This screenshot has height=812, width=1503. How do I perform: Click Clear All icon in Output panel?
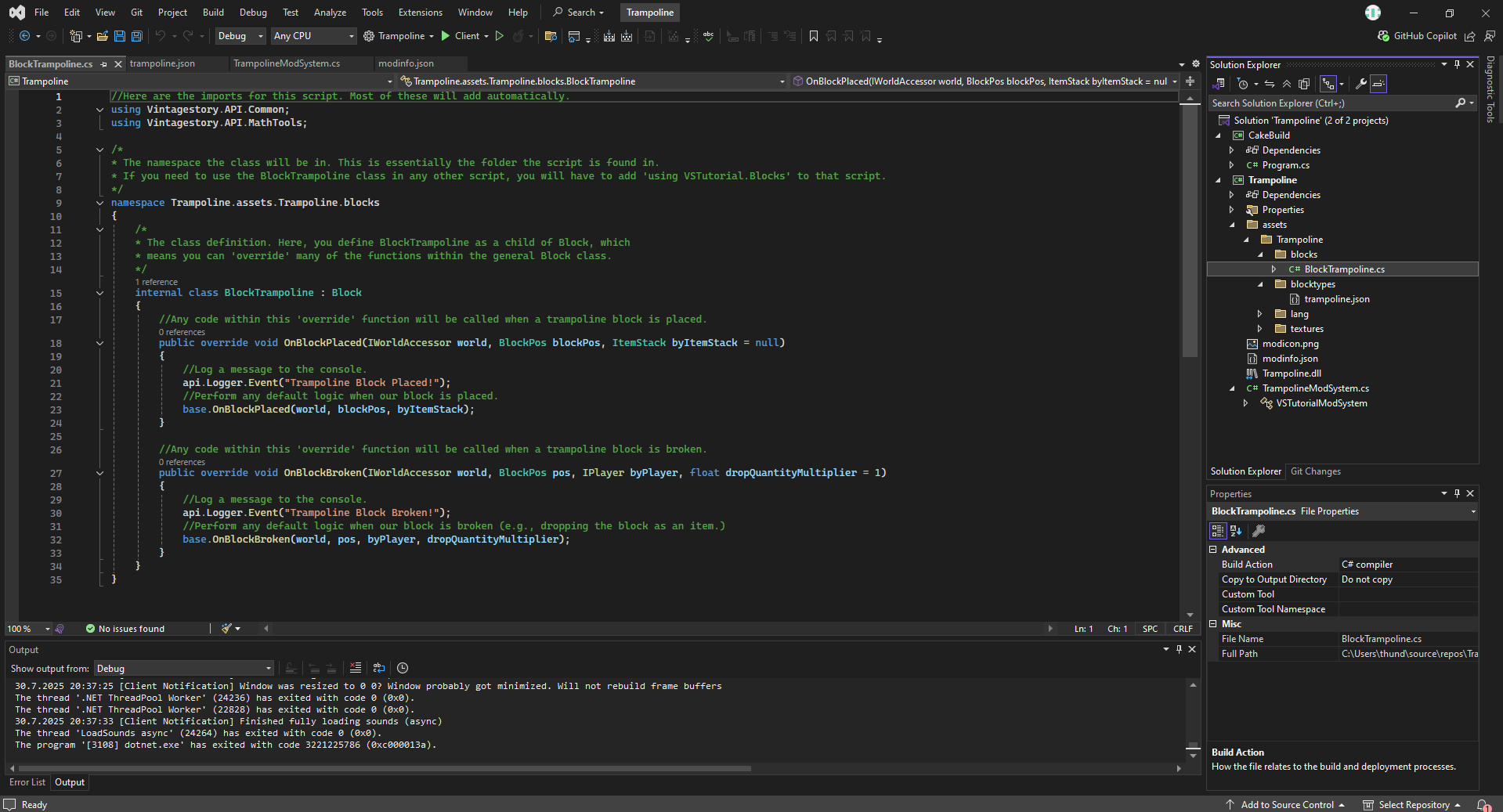[x=356, y=668]
